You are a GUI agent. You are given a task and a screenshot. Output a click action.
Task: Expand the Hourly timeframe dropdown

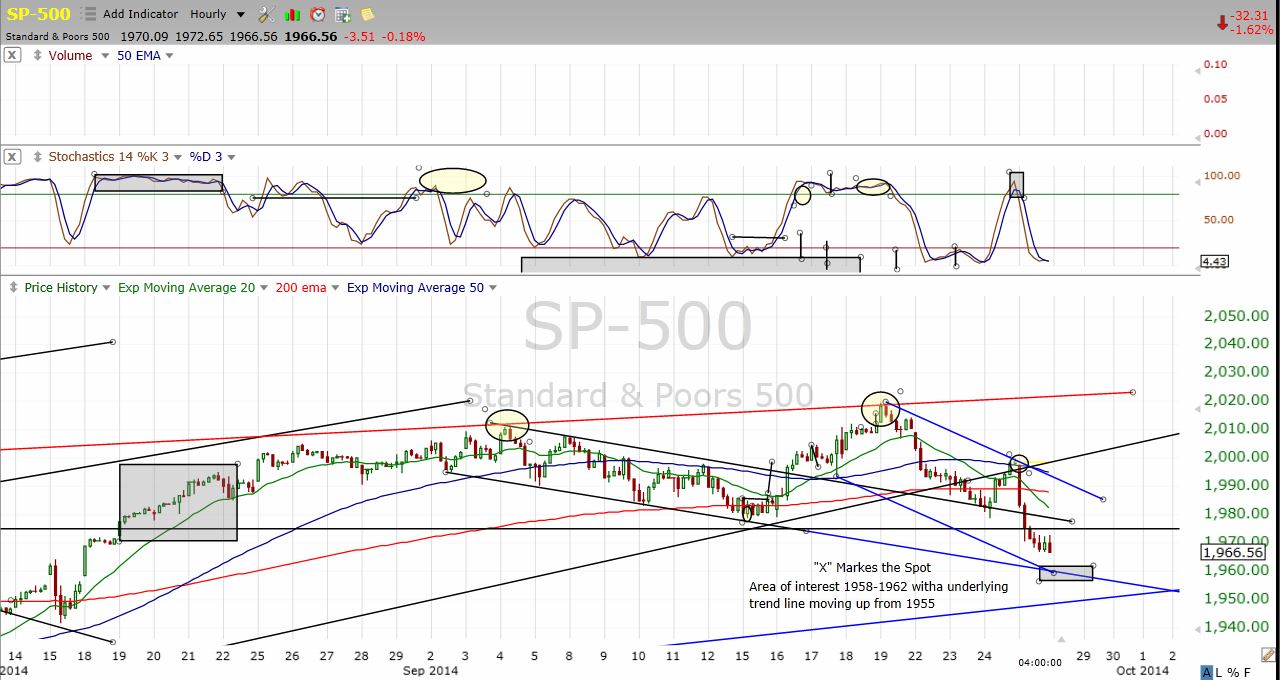point(240,14)
